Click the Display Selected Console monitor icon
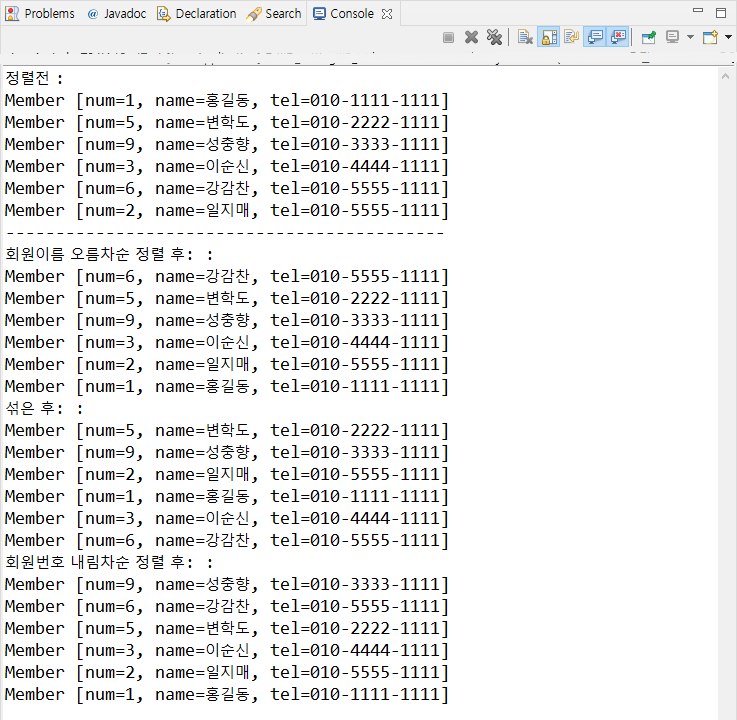This screenshot has height=720, width=737. click(673, 37)
